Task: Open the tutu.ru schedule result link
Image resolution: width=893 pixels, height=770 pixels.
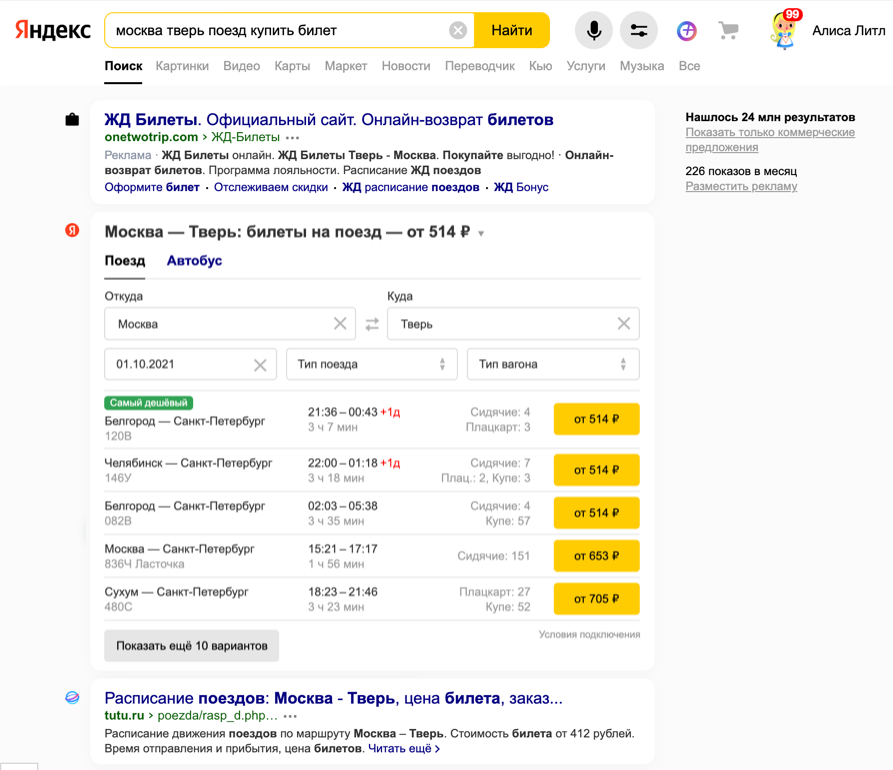Action: 333,698
